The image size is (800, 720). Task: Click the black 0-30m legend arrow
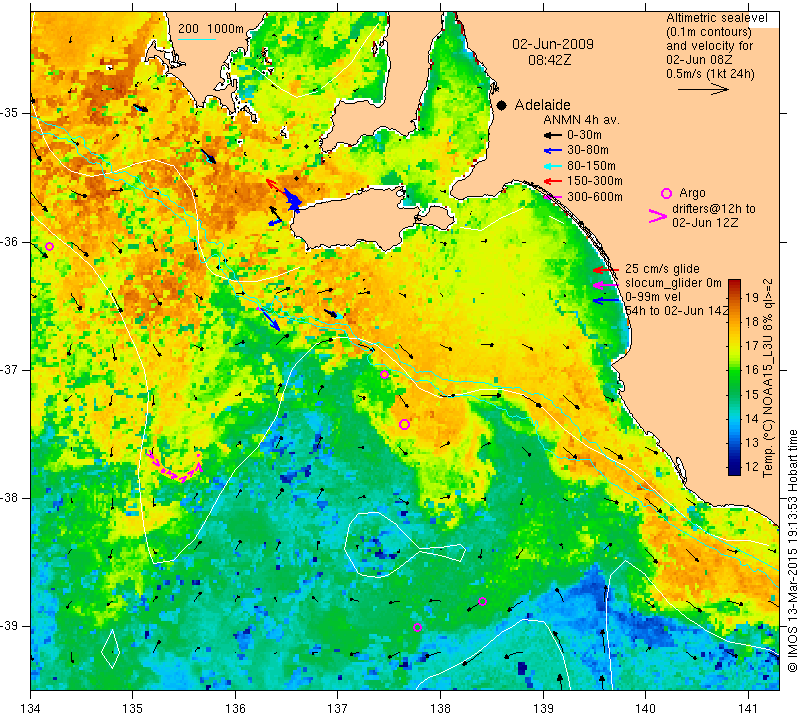553,135
